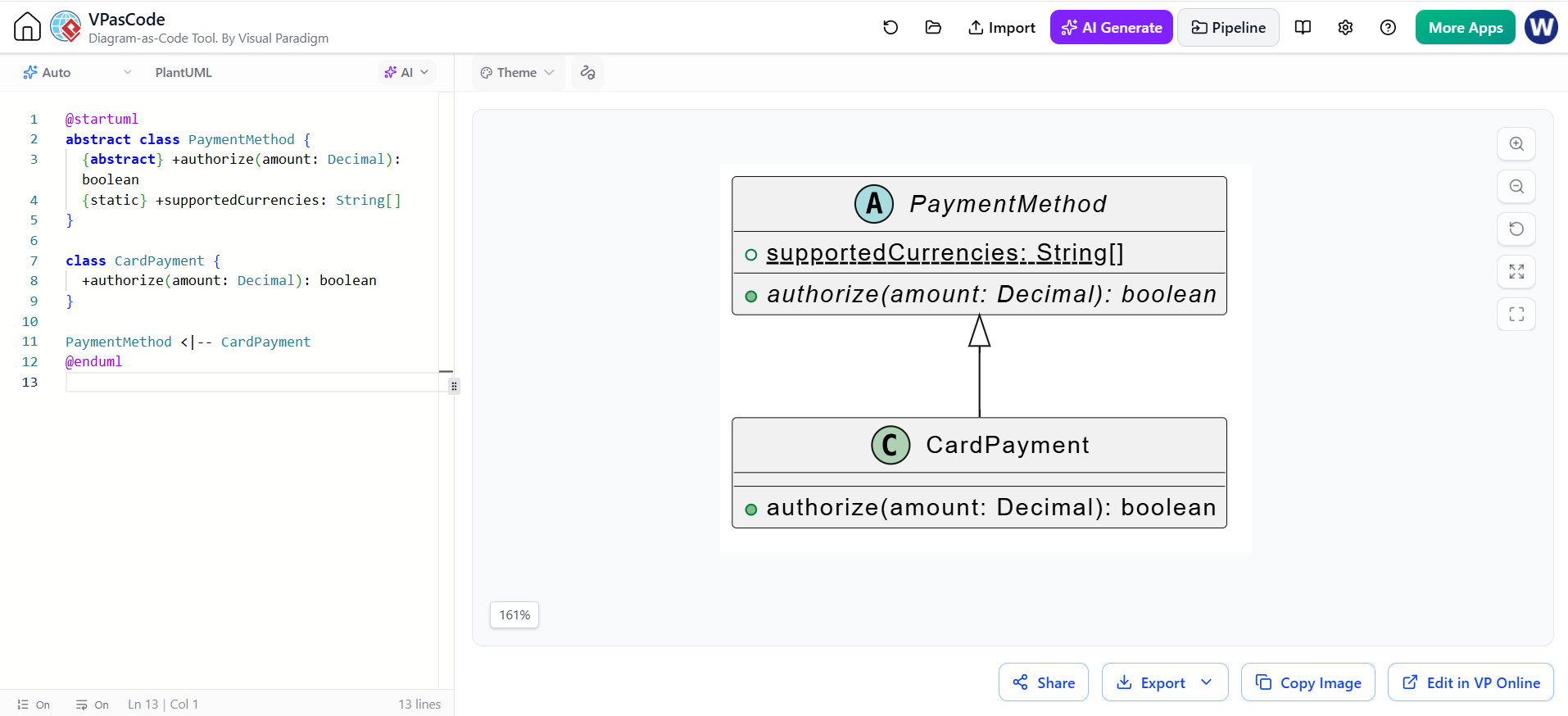Viewport: 1568px width, 716px height.
Task: Click the @startuml code line
Action: (102, 119)
